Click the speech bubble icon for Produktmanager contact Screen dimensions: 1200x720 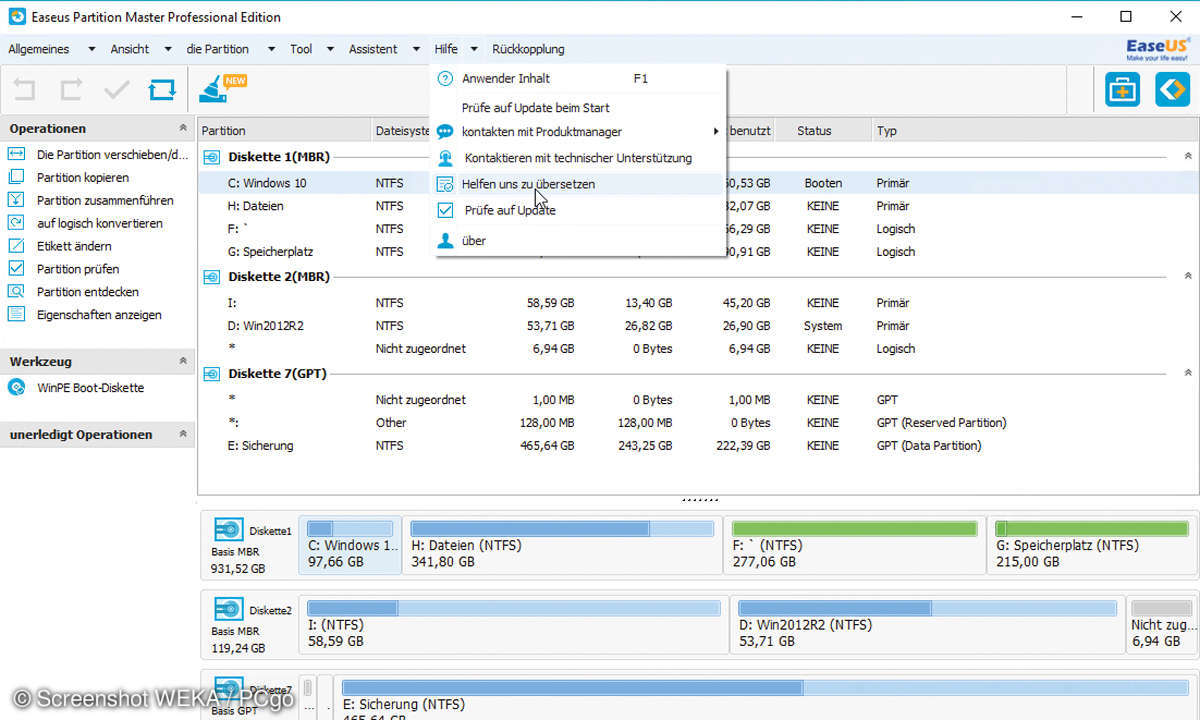click(446, 132)
